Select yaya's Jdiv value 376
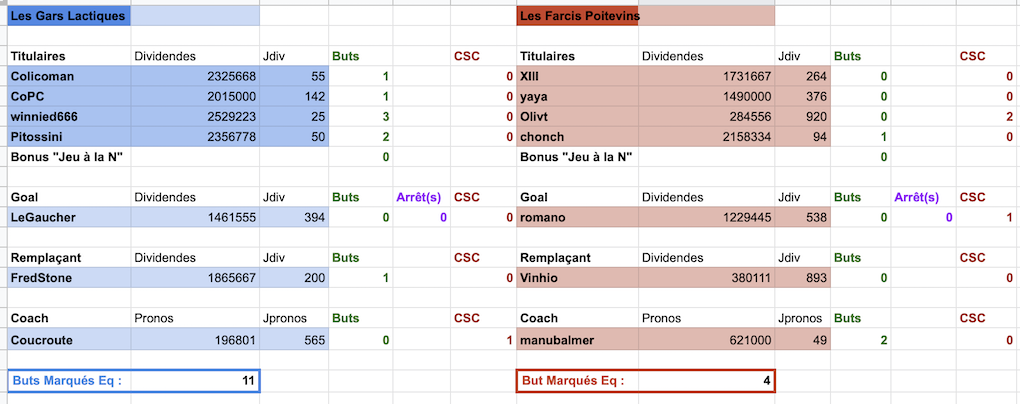 (802, 96)
